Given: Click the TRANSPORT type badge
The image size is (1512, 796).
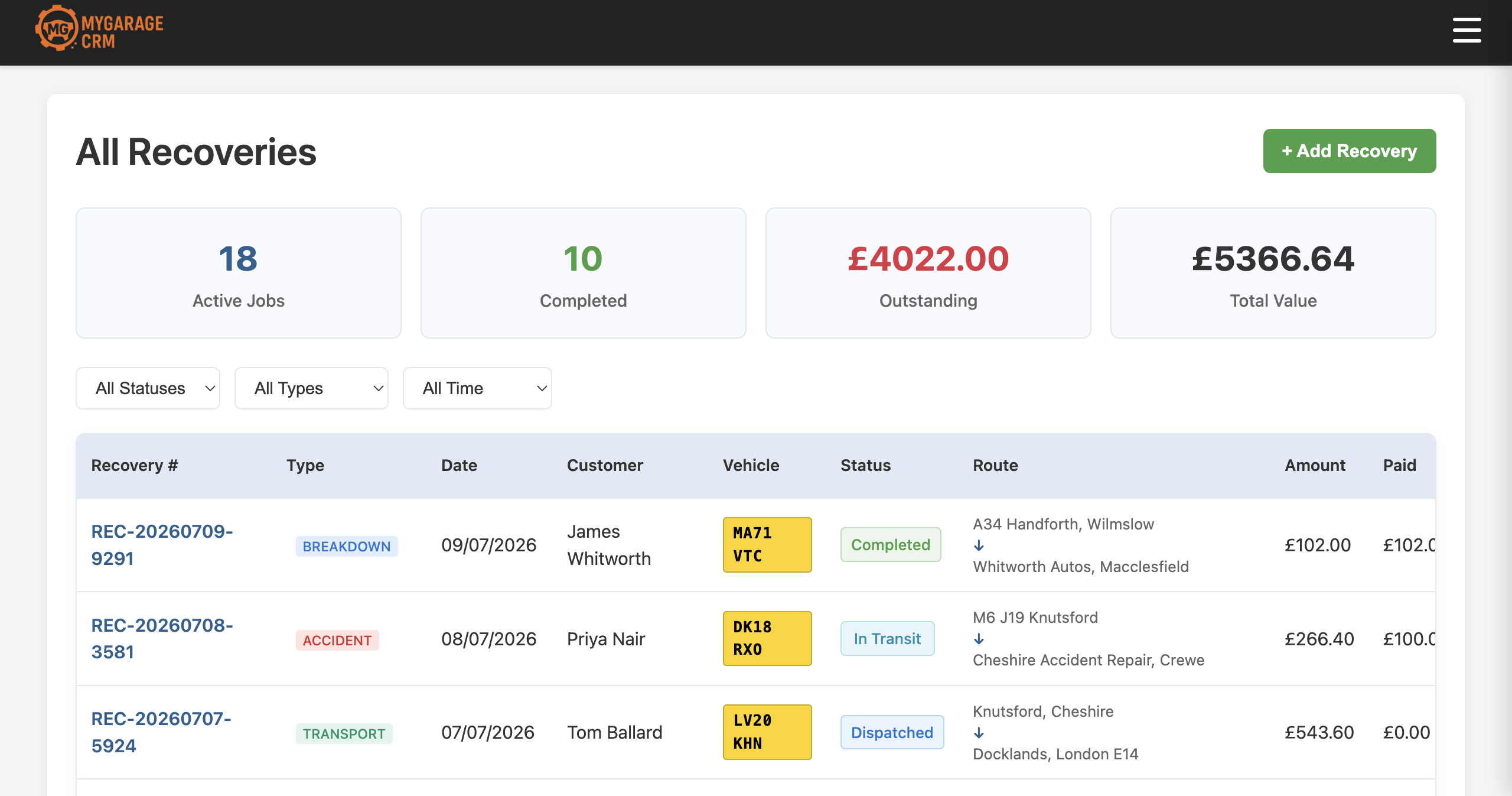Looking at the screenshot, I should coord(344,733).
